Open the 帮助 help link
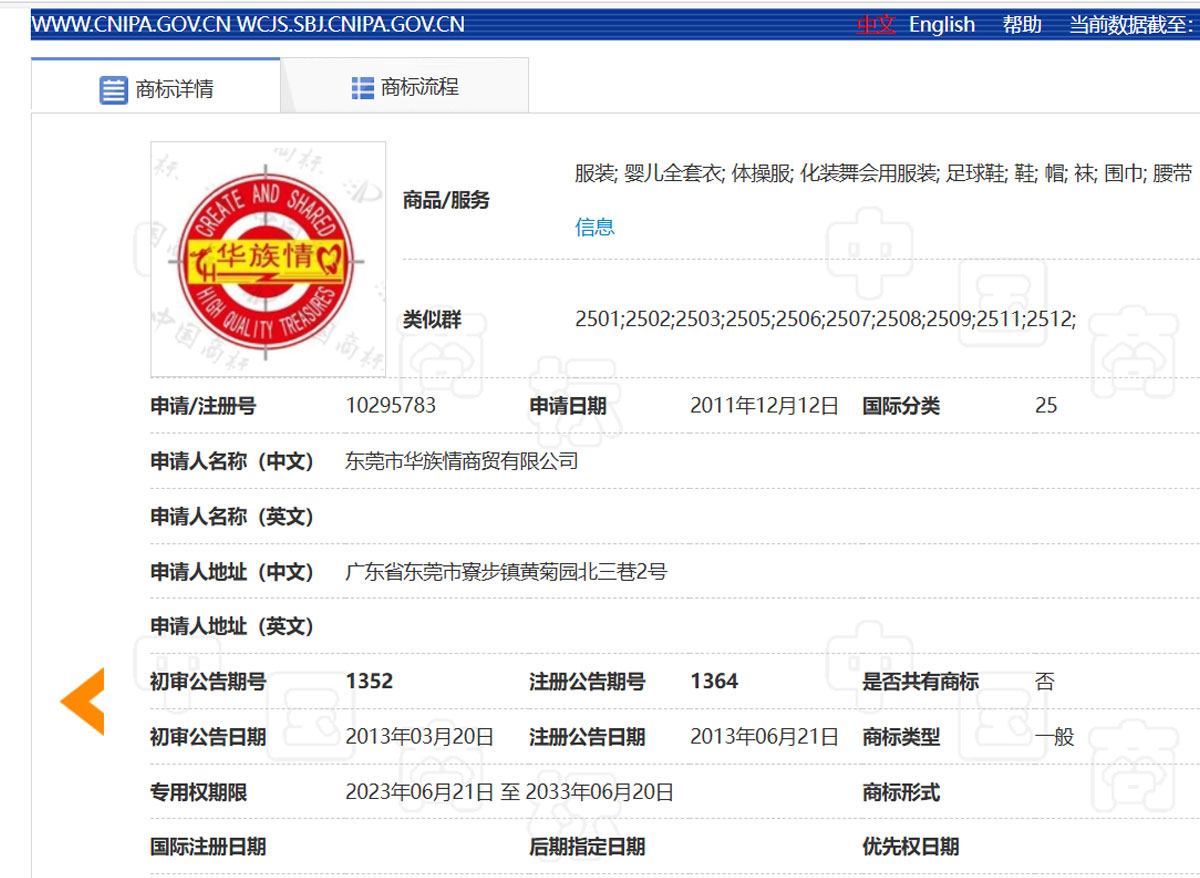The image size is (1200, 878). [x=1022, y=24]
